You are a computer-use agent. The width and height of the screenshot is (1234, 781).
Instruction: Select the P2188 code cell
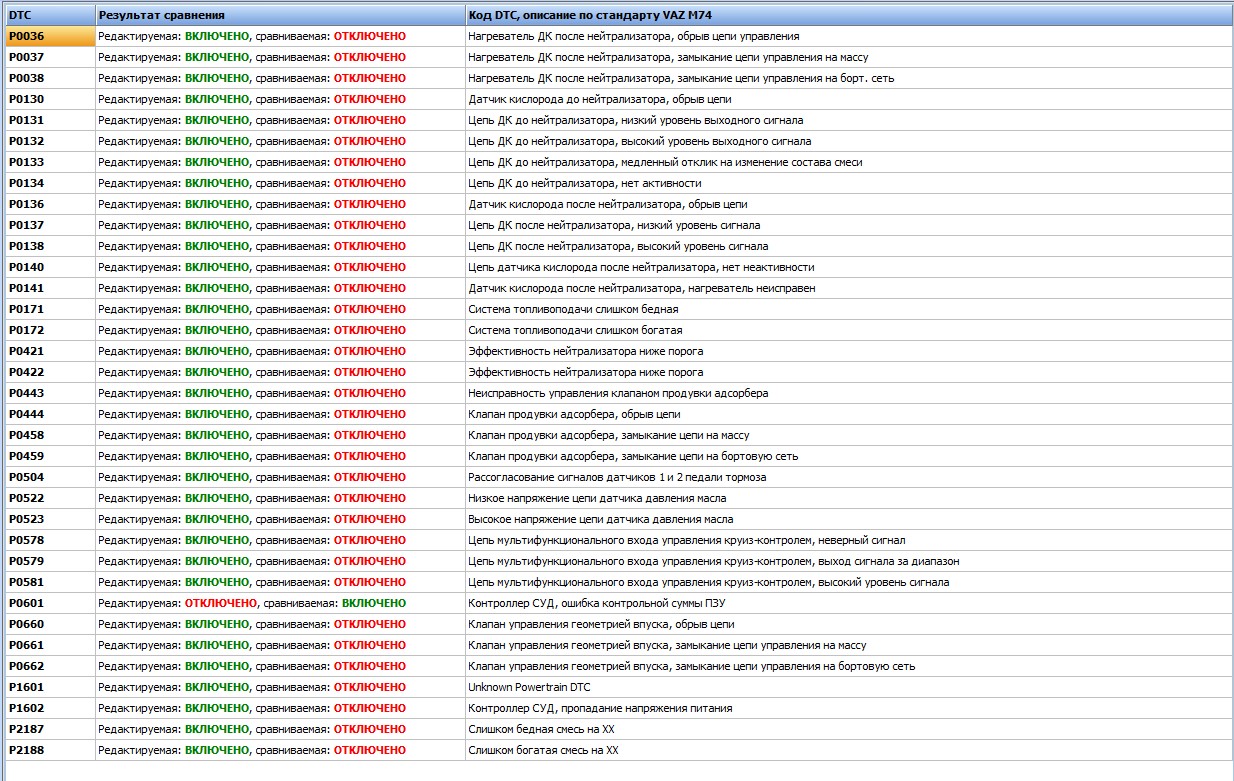tap(50, 750)
